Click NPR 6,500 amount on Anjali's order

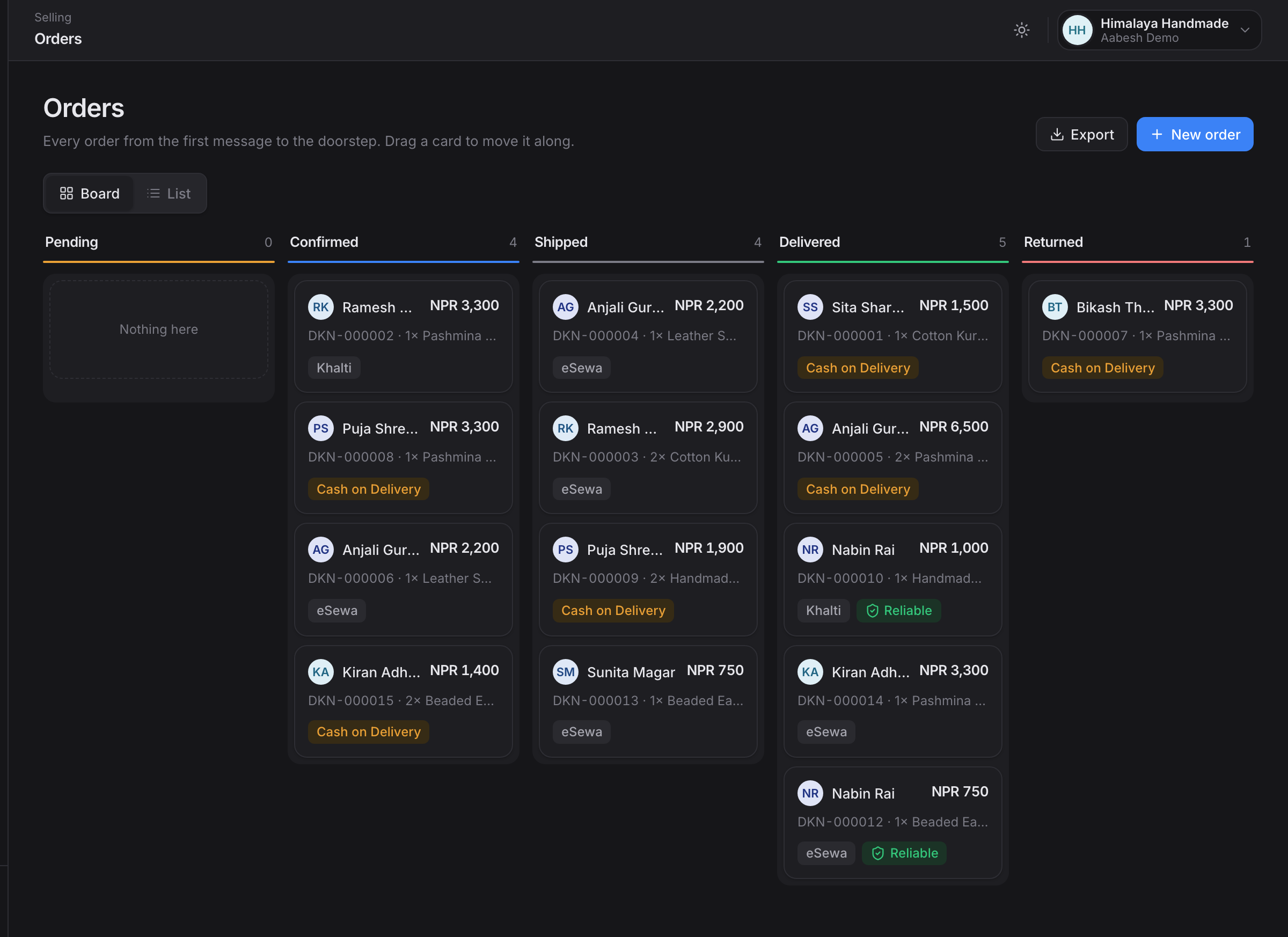(954, 427)
